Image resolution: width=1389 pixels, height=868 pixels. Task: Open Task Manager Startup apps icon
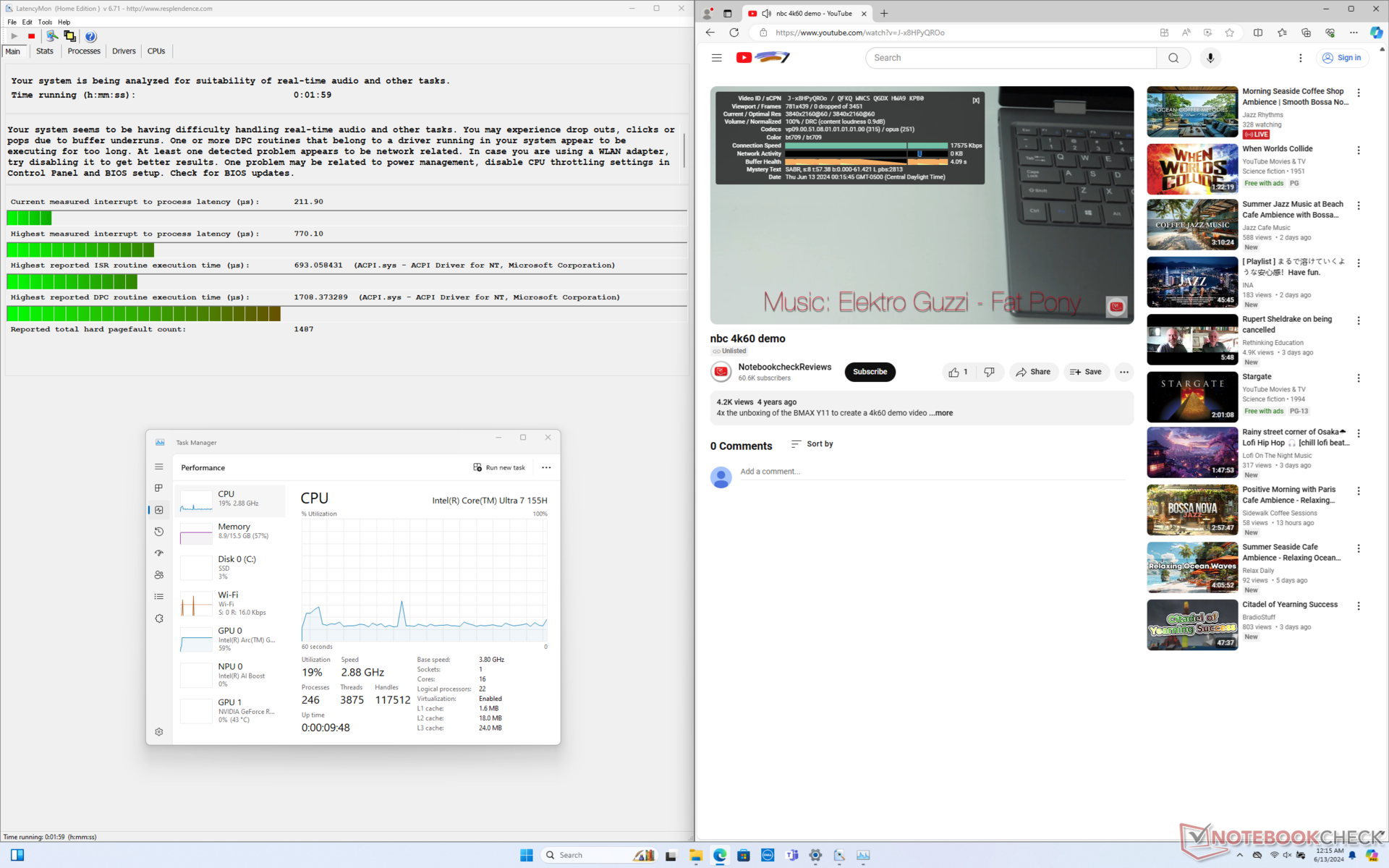(x=159, y=553)
